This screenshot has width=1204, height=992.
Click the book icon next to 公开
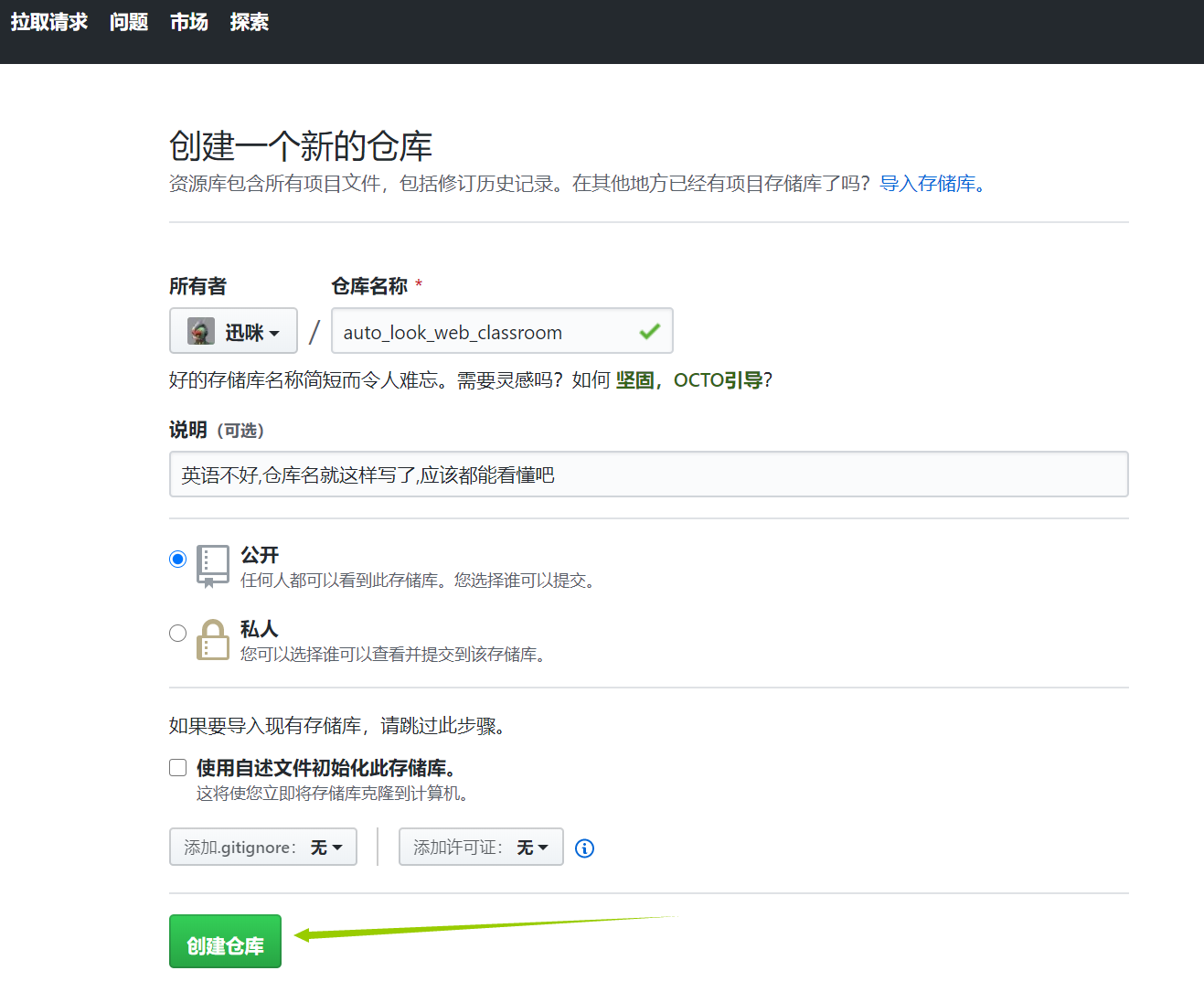point(212,566)
